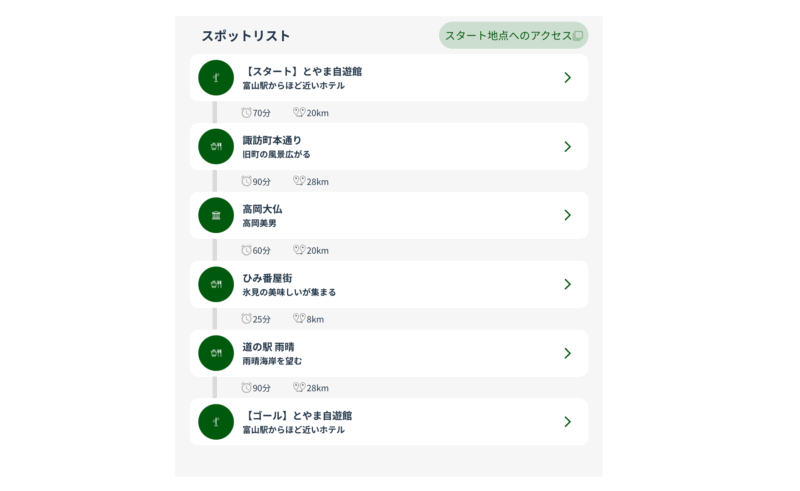This screenshot has height=491, width=800.
Task: Click the green icon for ゴール とやま自遊館
Action: pos(216,422)
